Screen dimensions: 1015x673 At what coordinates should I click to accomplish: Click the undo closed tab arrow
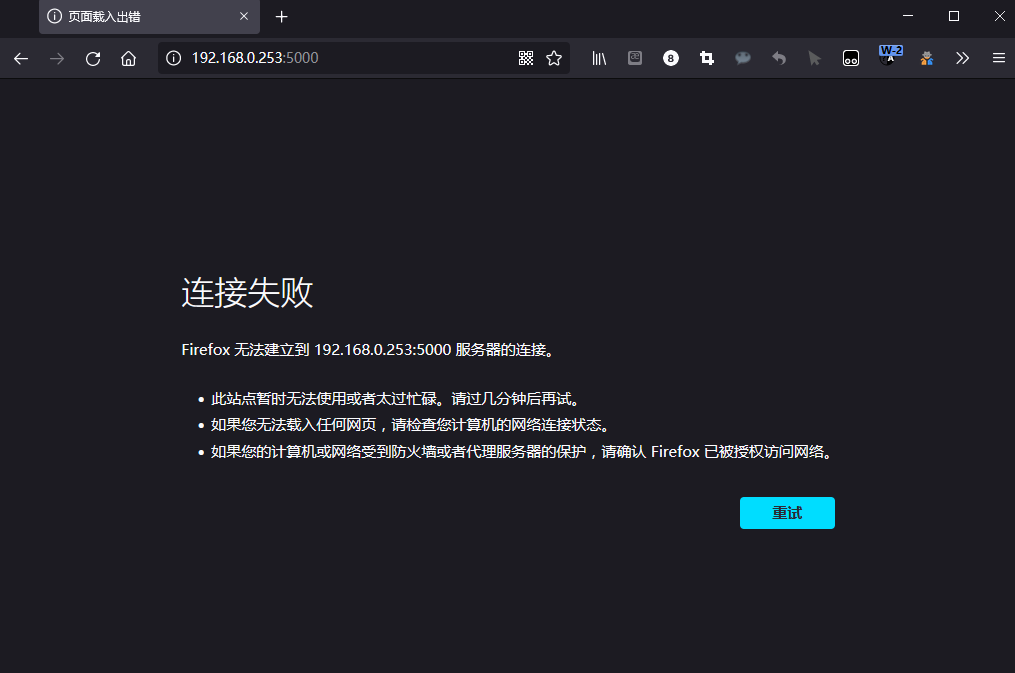pos(779,58)
